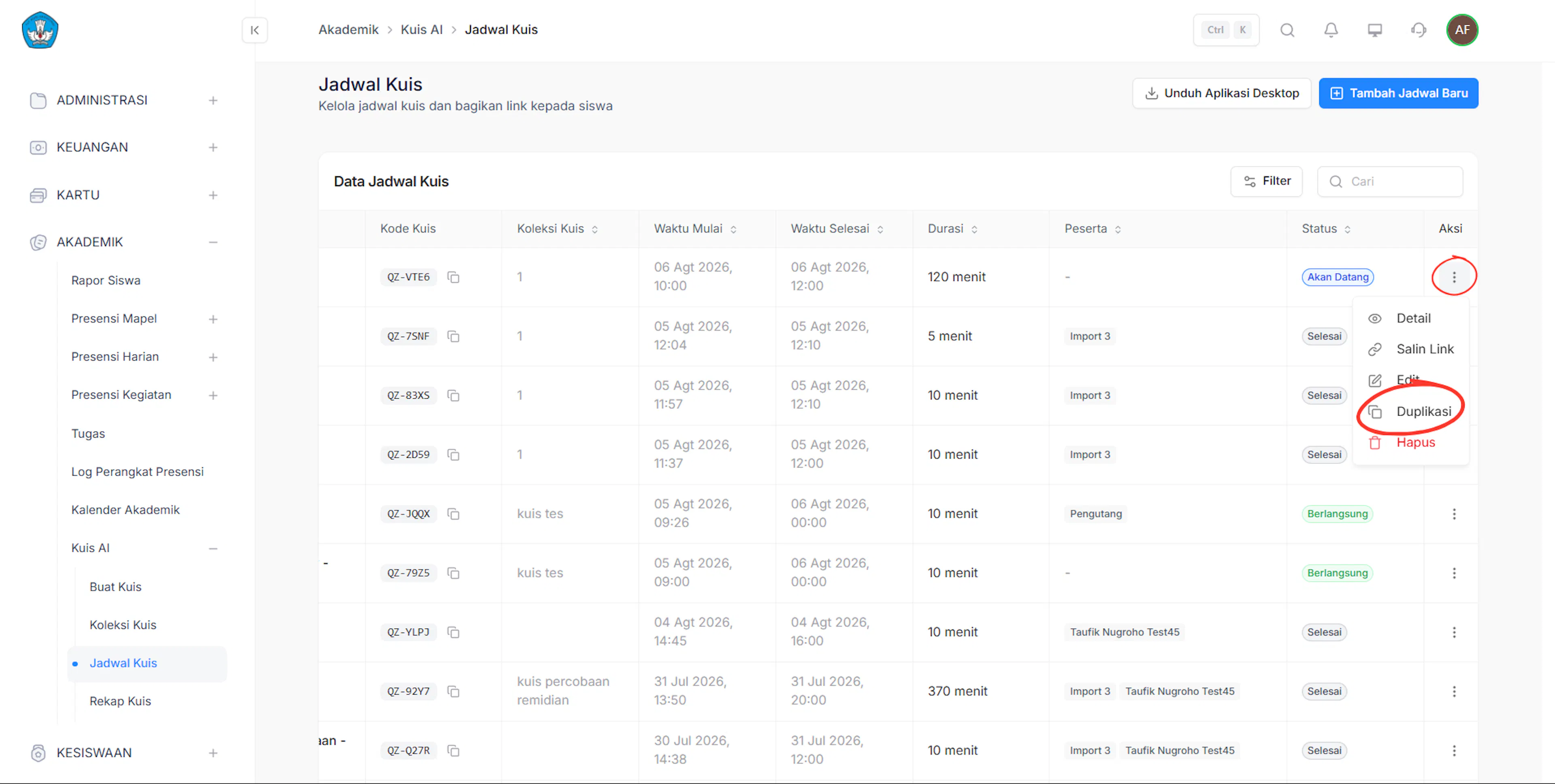Open Tugas in sidebar
The width and height of the screenshot is (1555, 784).
[88, 433]
